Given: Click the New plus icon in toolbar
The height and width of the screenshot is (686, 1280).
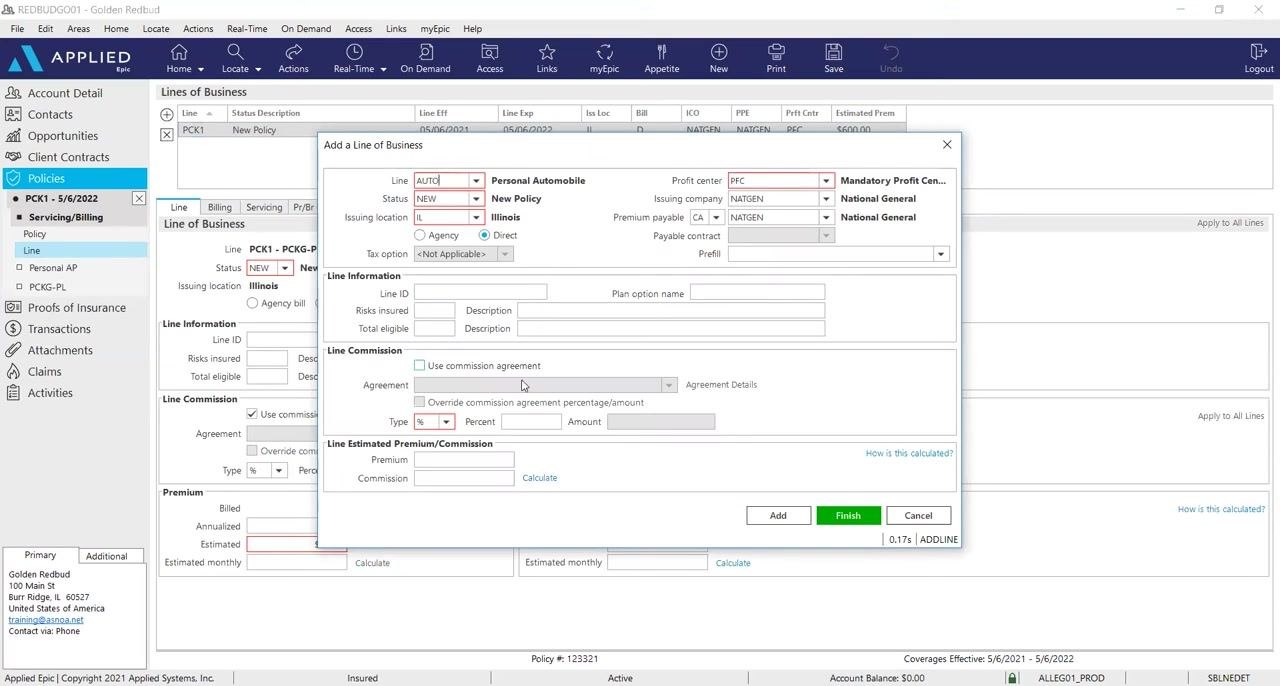Looking at the screenshot, I should point(719,52).
